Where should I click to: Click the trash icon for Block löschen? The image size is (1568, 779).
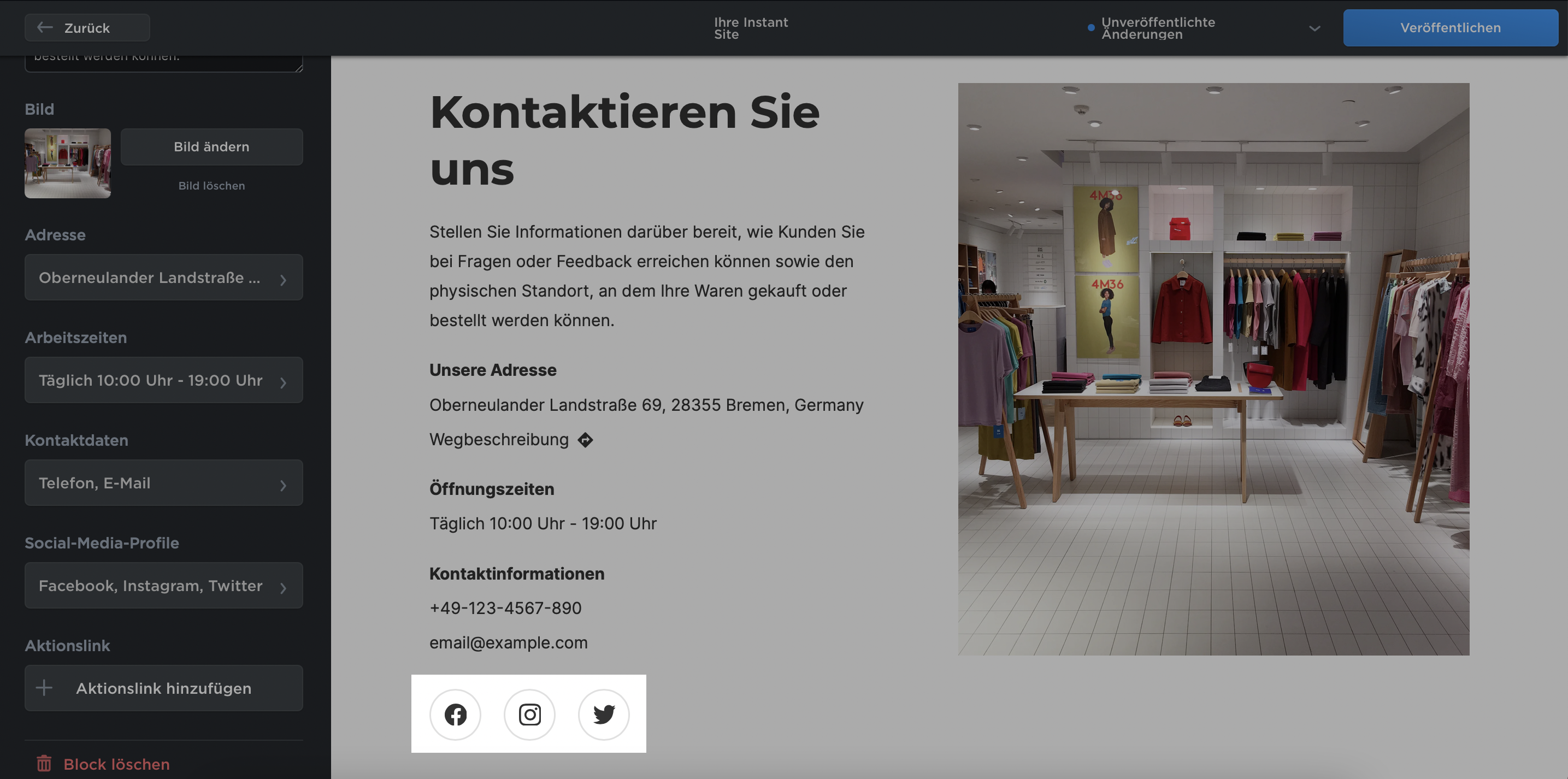click(x=44, y=763)
